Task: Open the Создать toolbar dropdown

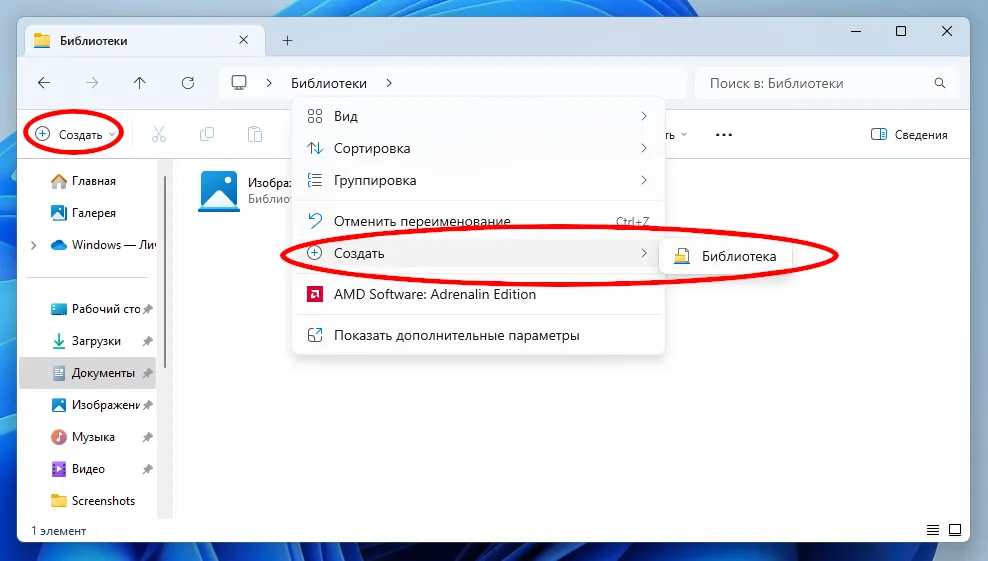Action: (x=75, y=134)
